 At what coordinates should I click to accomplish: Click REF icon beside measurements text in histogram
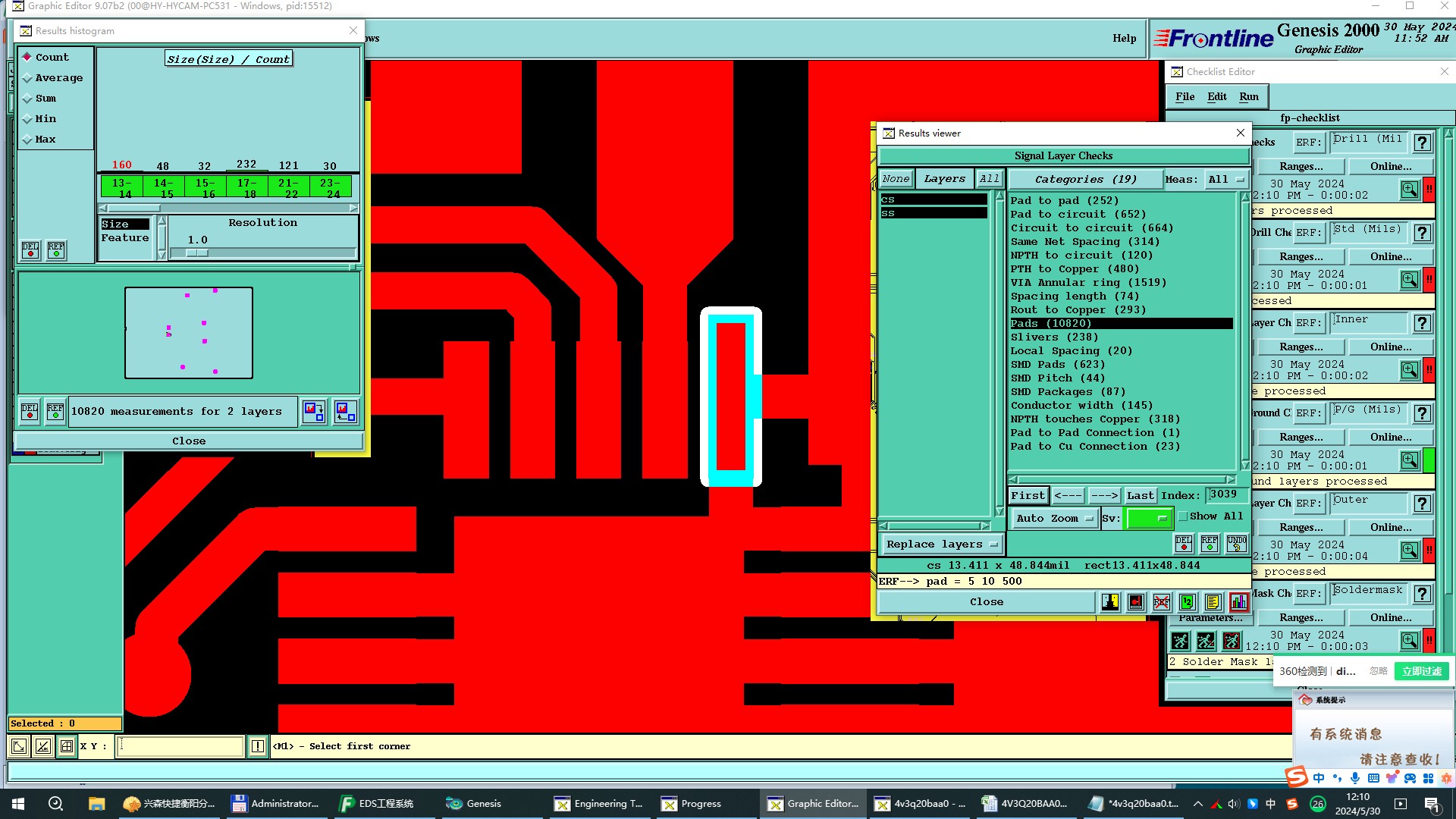tap(55, 412)
